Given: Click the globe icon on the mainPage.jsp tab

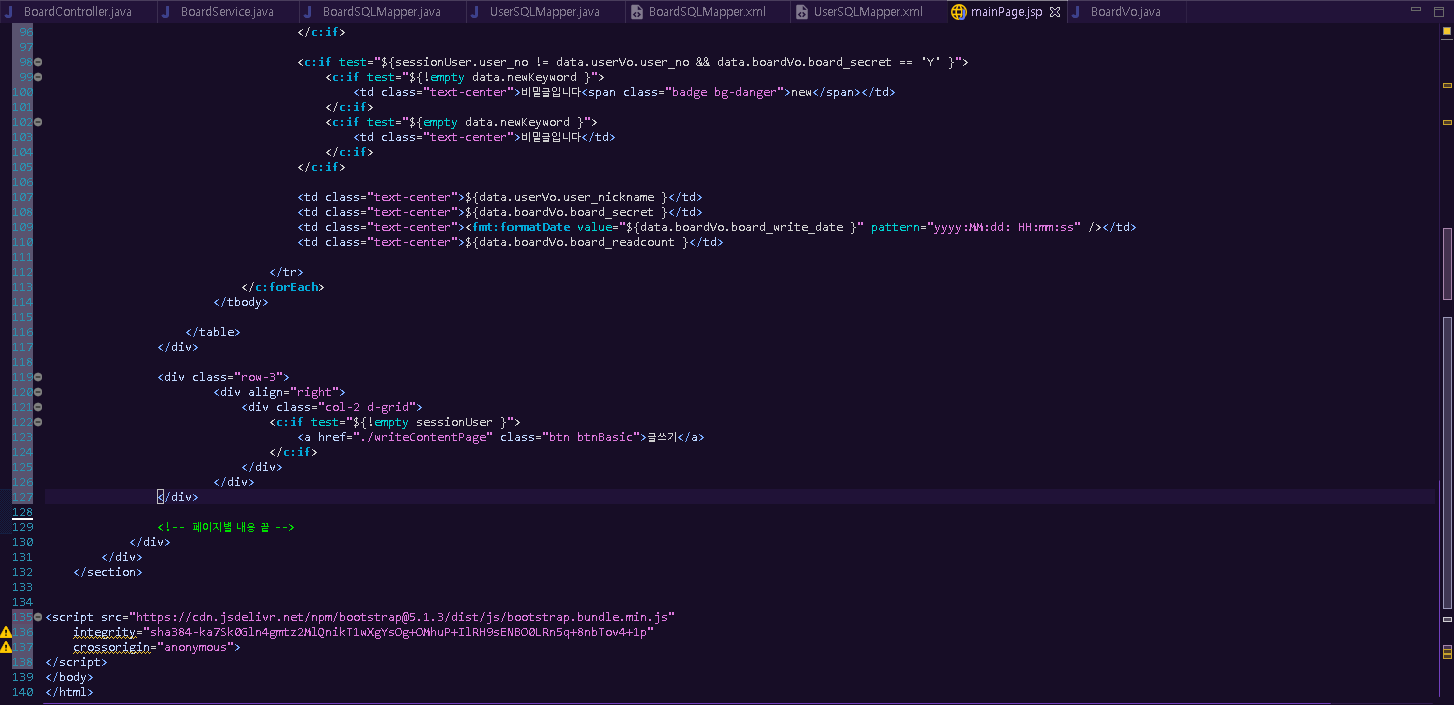Looking at the screenshot, I should pyautogui.click(x=959, y=12).
